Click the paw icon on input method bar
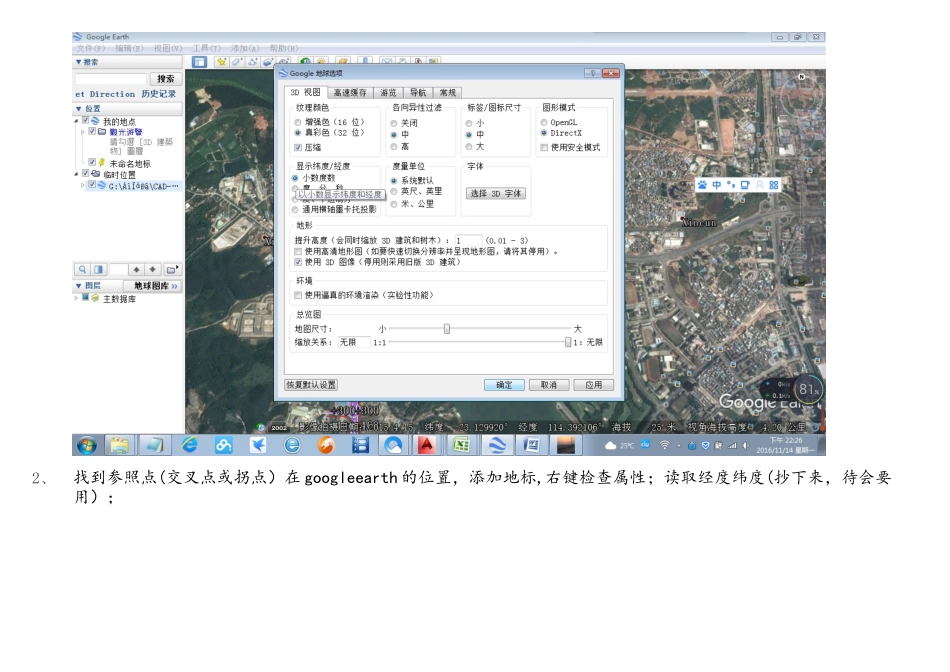The width and height of the screenshot is (950, 672). pos(702,185)
